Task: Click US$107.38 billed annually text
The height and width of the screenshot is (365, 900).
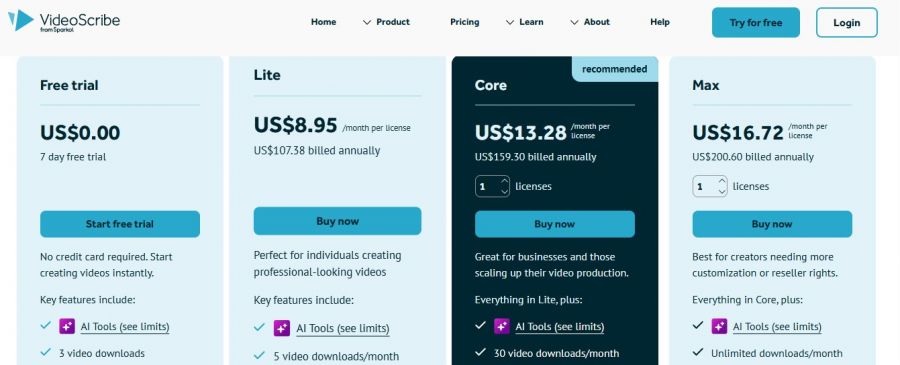Action: coord(317,150)
